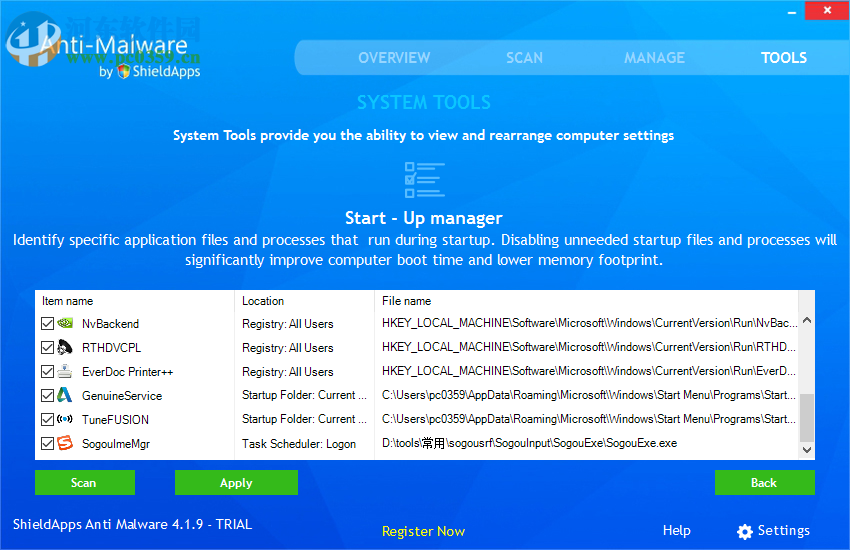Click the EverDoc Printer++ icon

[65, 372]
